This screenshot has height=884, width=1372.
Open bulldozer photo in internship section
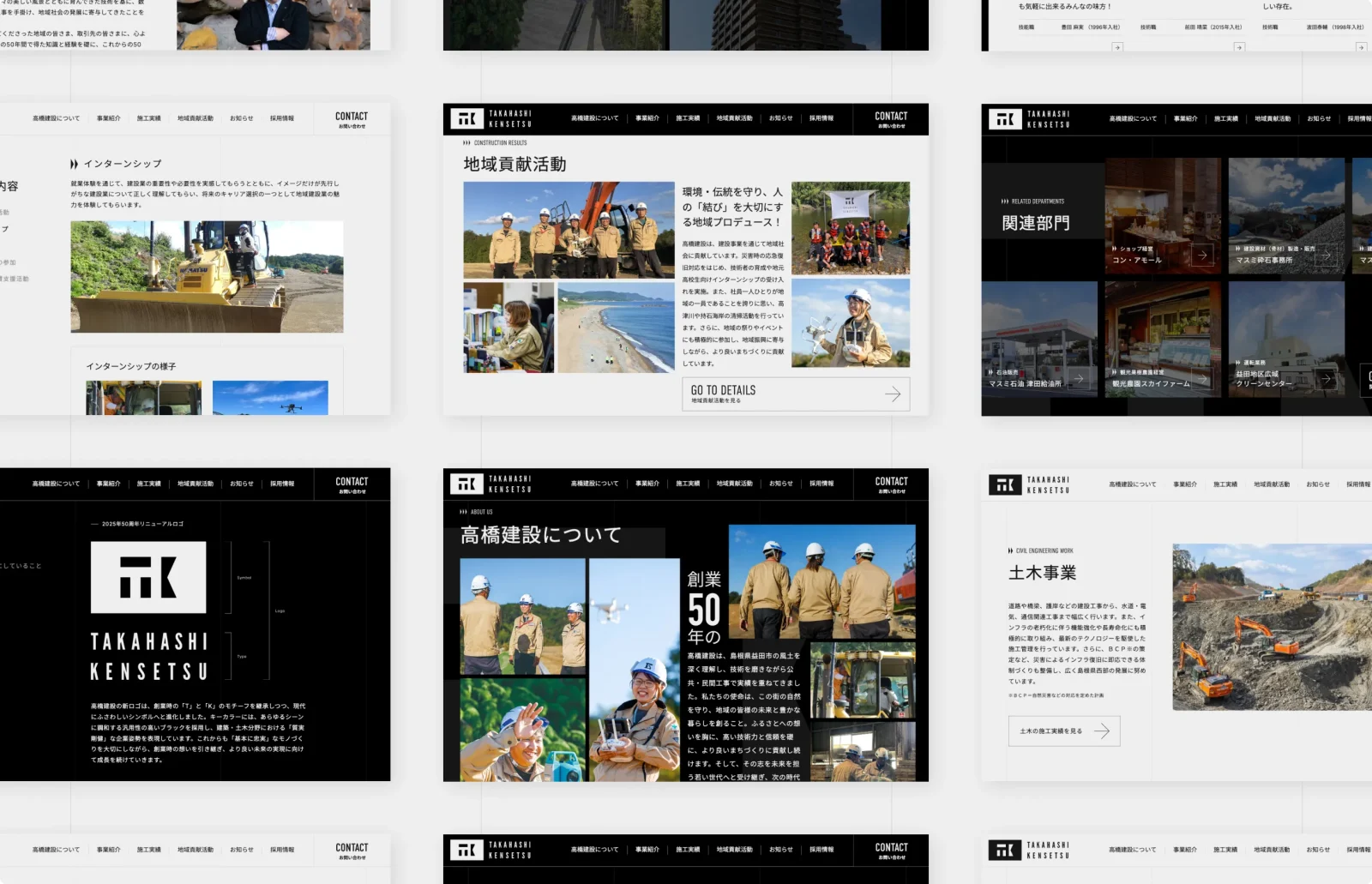207,277
